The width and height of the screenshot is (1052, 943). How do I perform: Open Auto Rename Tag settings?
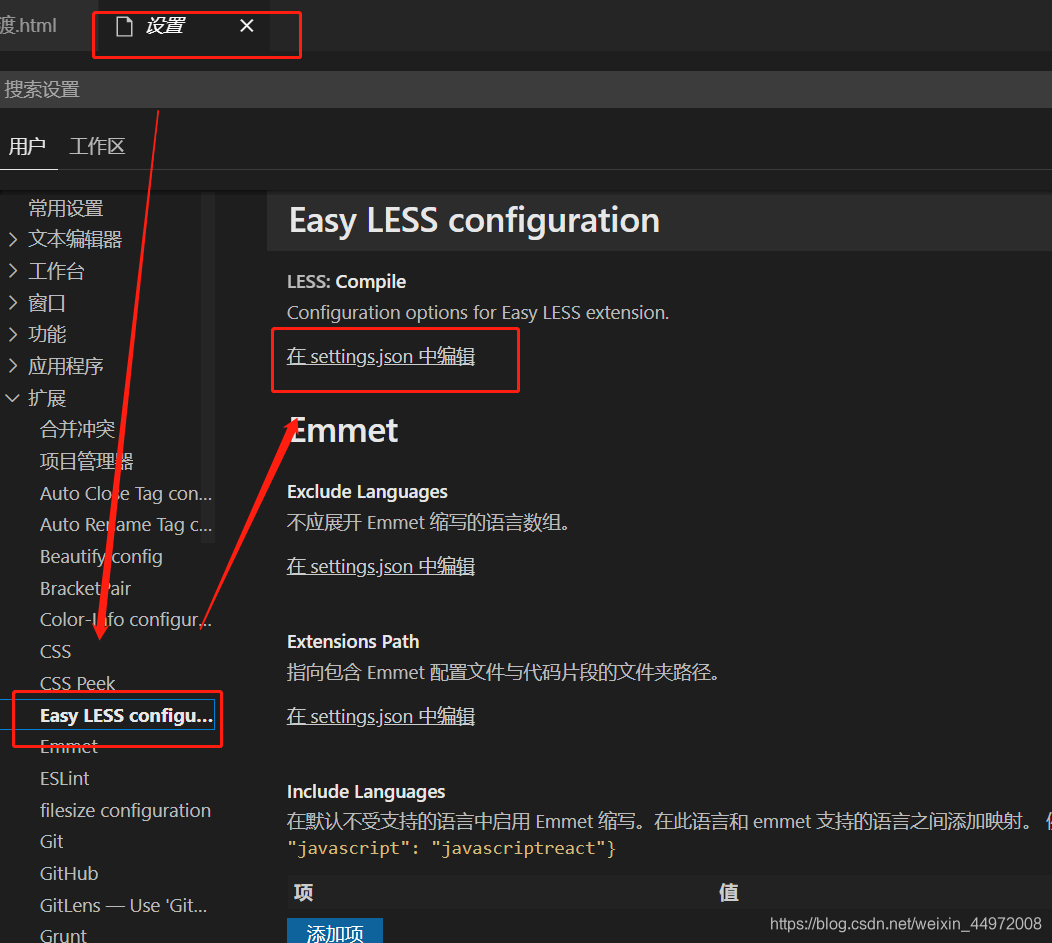click(x=126, y=524)
